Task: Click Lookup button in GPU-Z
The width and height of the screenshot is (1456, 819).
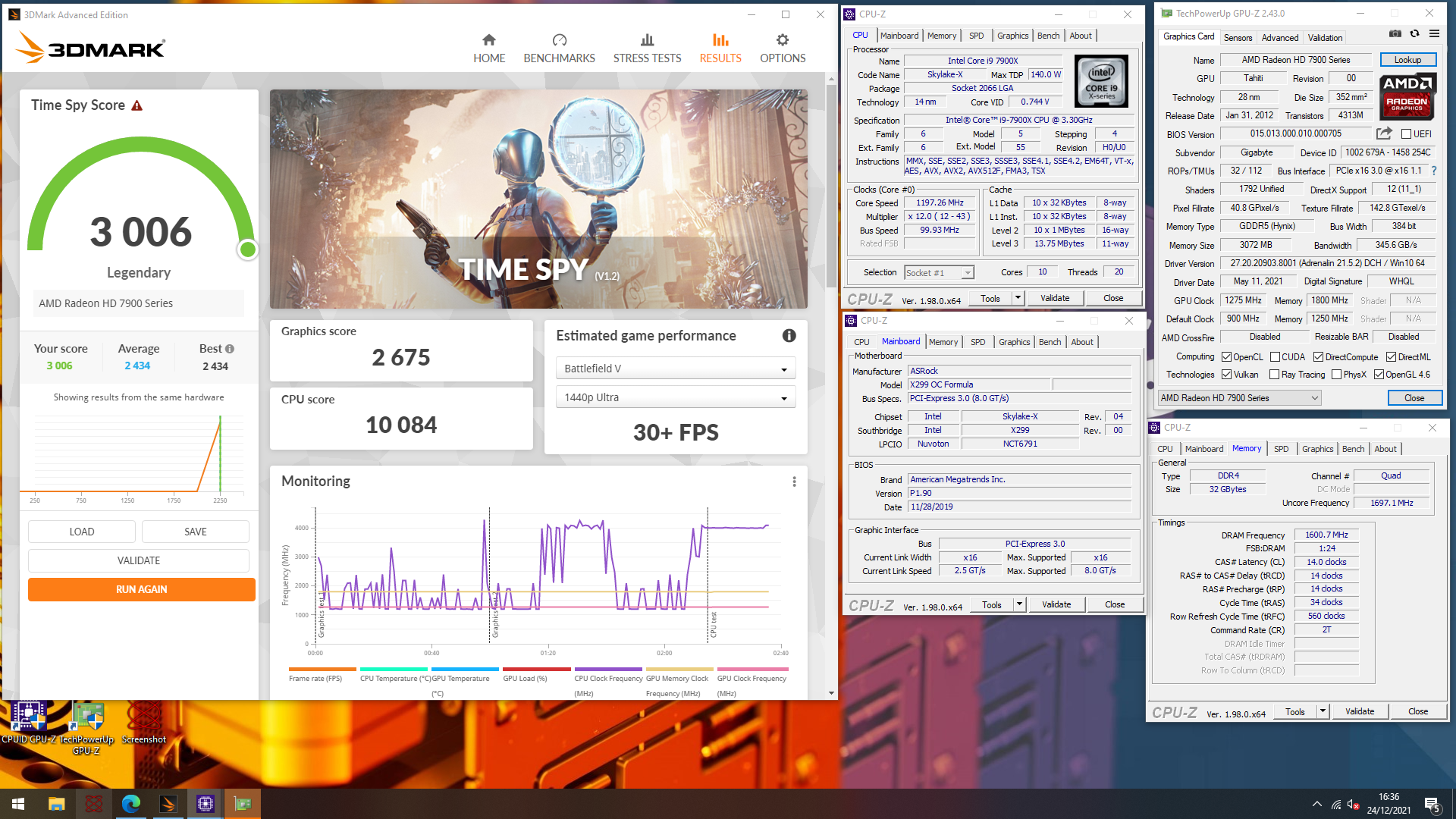Action: click(1407, 60)
